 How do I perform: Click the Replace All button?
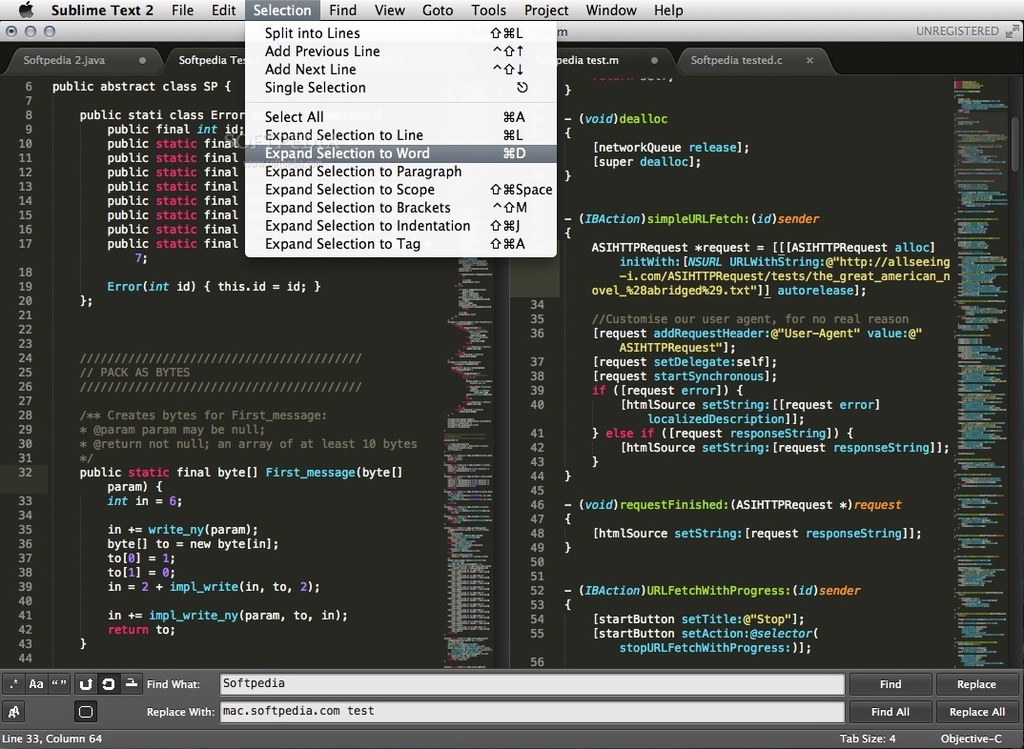976,712
